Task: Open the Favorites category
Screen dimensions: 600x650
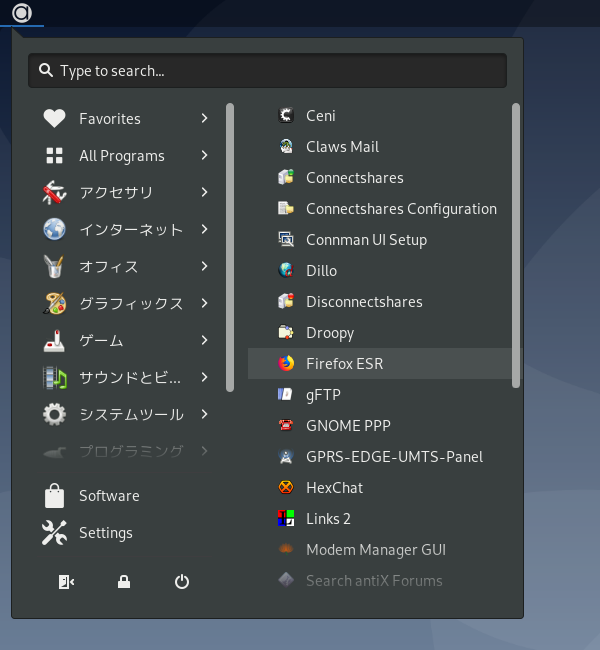Action: 125,119
